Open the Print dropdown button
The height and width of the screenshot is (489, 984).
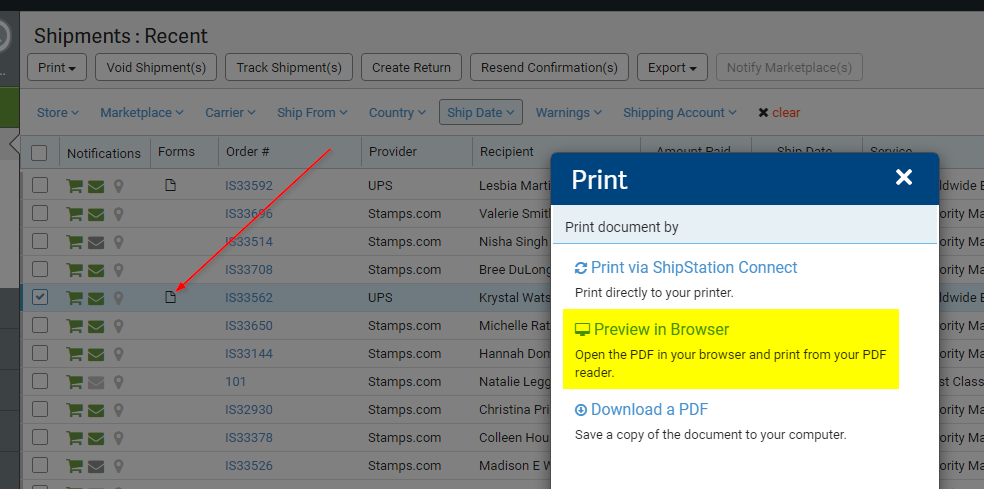[57, 67]
